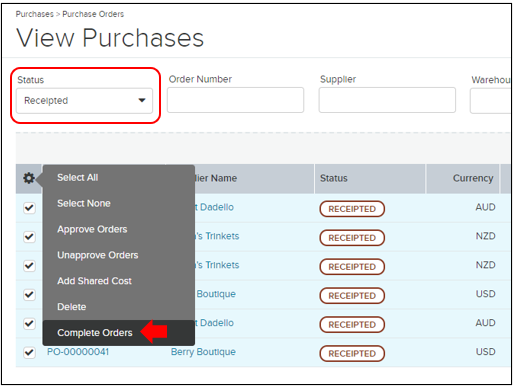Click AUD currency in the first row

click(x=485, y=207)
